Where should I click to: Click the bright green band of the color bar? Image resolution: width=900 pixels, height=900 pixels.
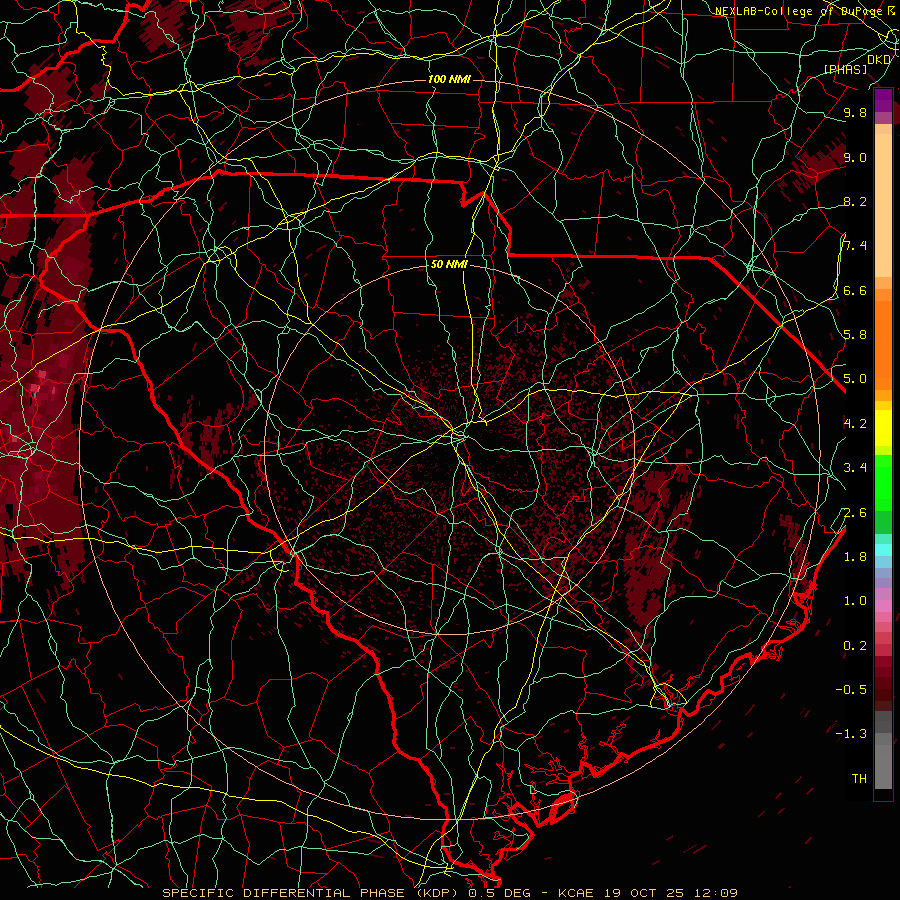(x=883, y=482)
